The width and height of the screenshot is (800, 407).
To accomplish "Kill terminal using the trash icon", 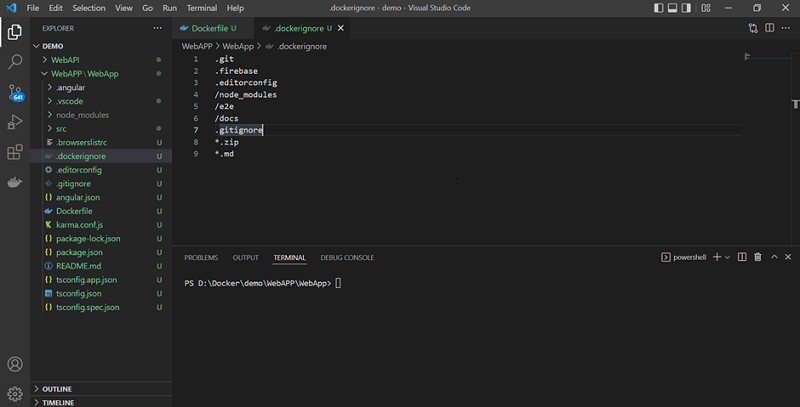I will [x=758, y=257].
